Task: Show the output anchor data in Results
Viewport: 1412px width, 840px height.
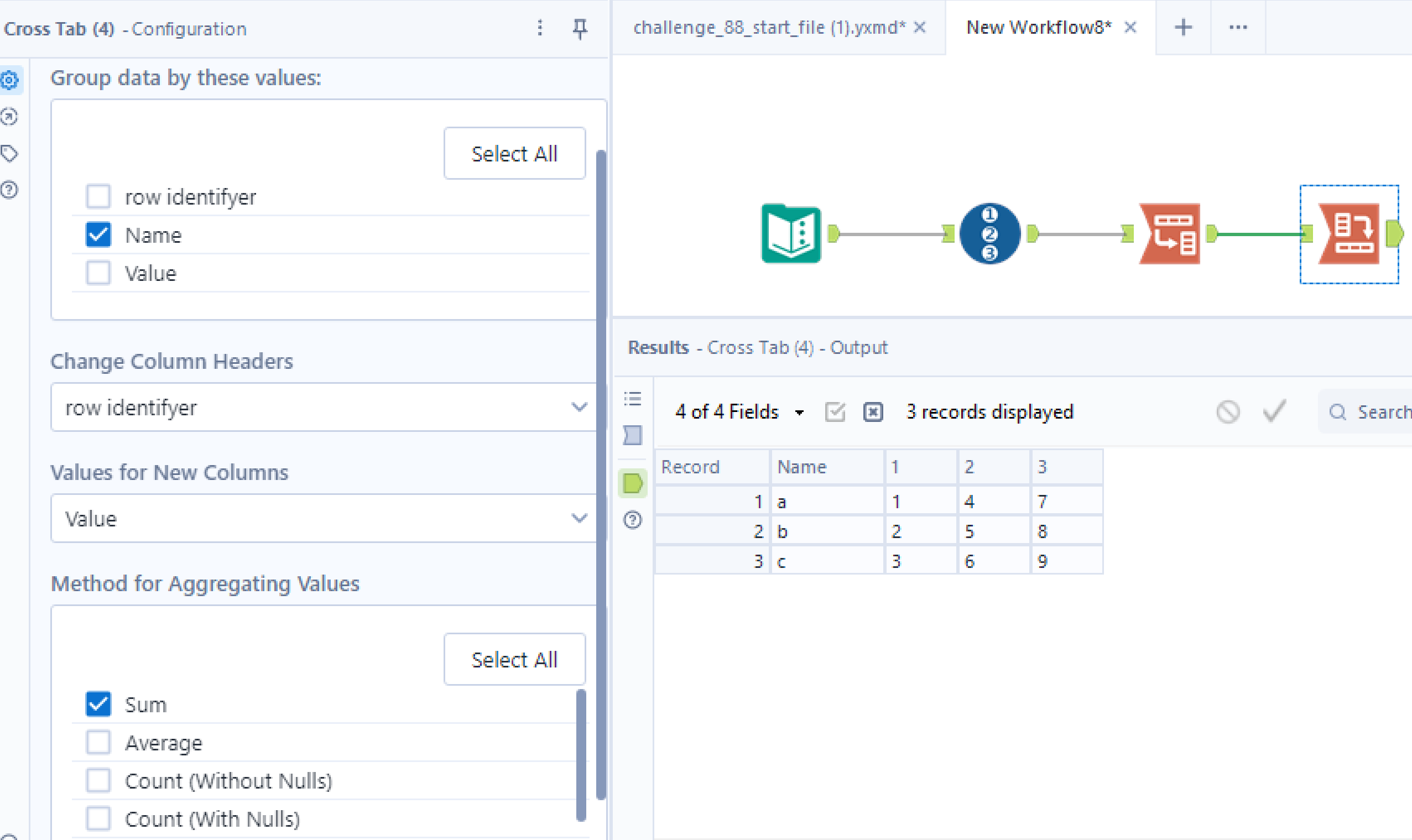Action: 633,483
